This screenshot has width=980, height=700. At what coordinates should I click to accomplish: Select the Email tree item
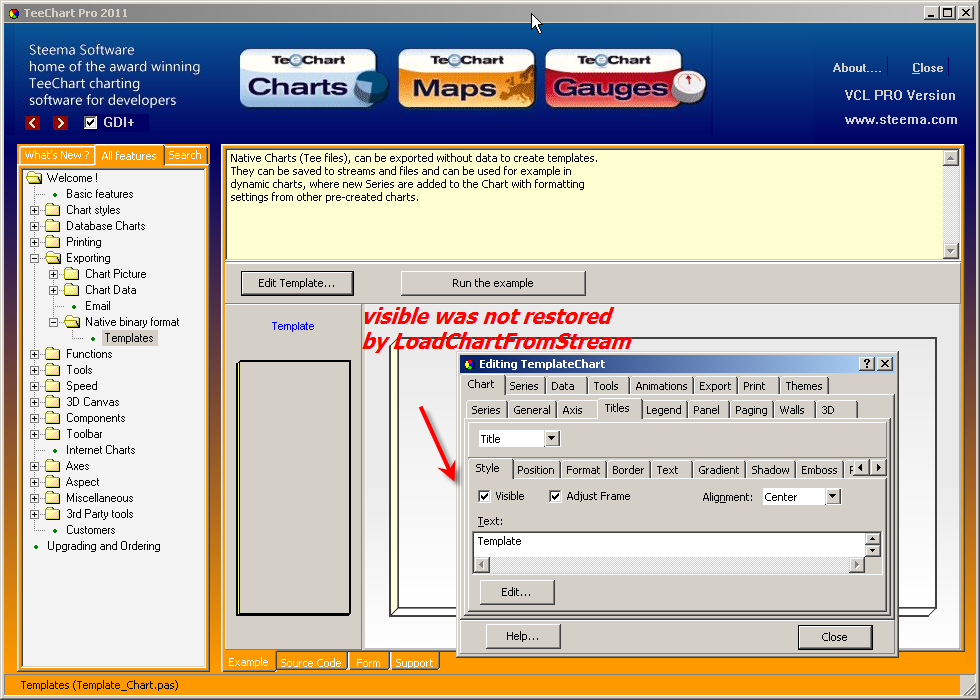98,306
